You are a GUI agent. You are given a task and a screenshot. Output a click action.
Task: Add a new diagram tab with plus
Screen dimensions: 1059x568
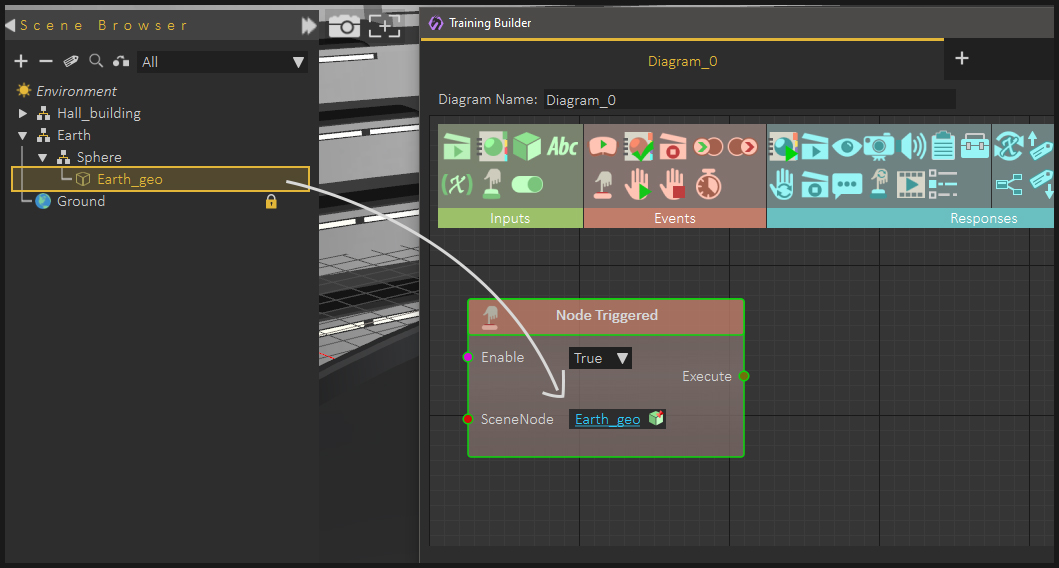(x=962, y=59)
